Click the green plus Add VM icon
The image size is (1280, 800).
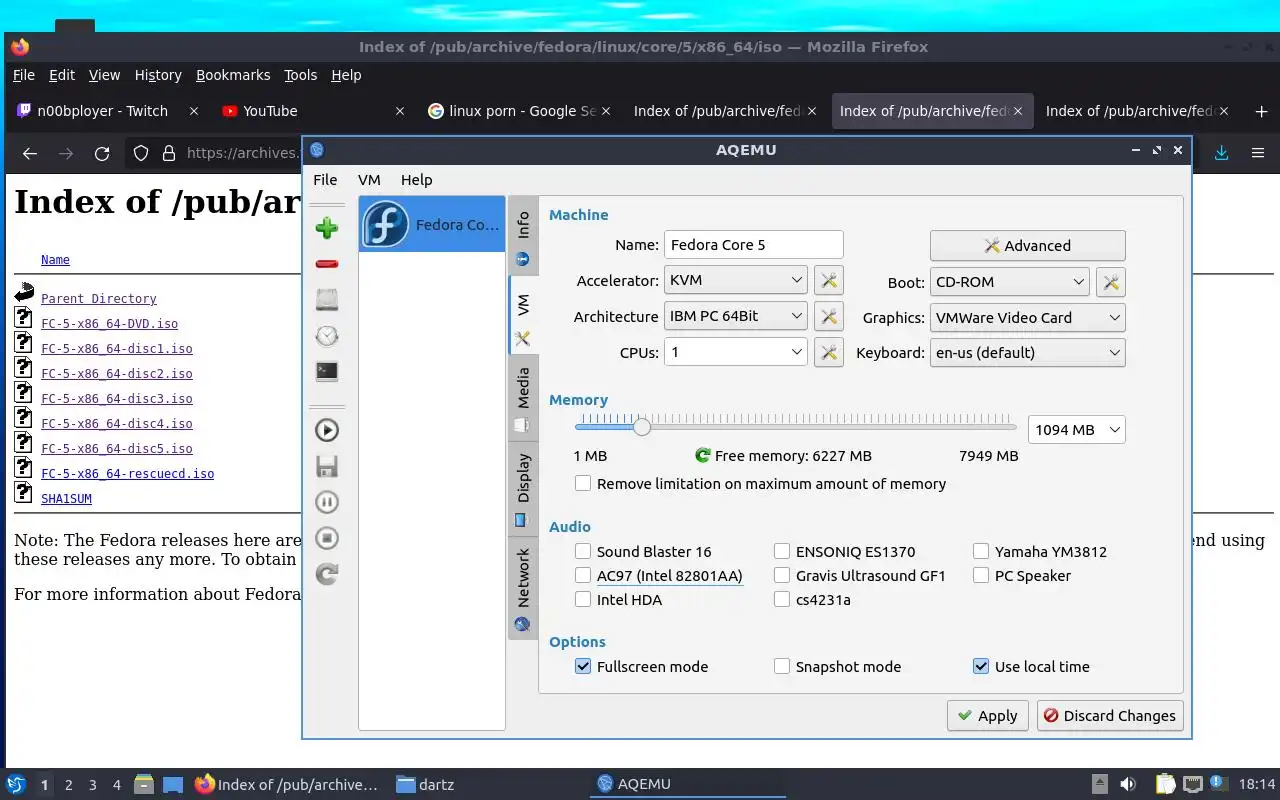tap(326, 228)
